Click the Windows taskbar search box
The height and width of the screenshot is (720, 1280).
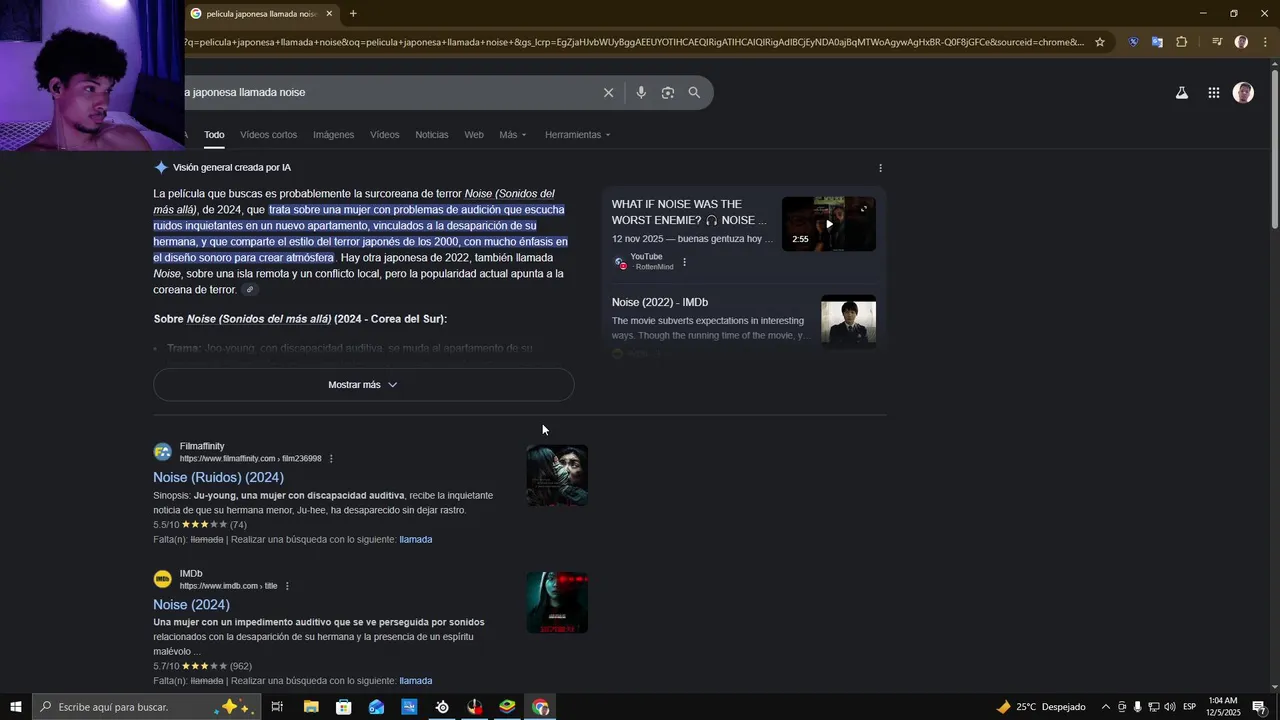(x=147, y=707)
